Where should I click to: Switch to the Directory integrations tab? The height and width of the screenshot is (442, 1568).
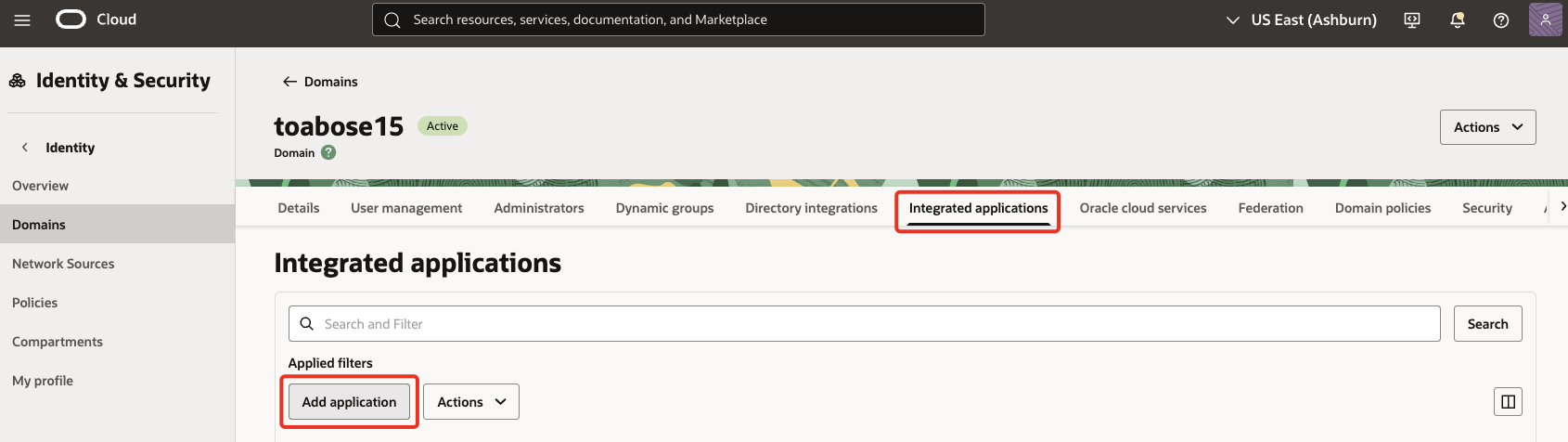[811, 208]
